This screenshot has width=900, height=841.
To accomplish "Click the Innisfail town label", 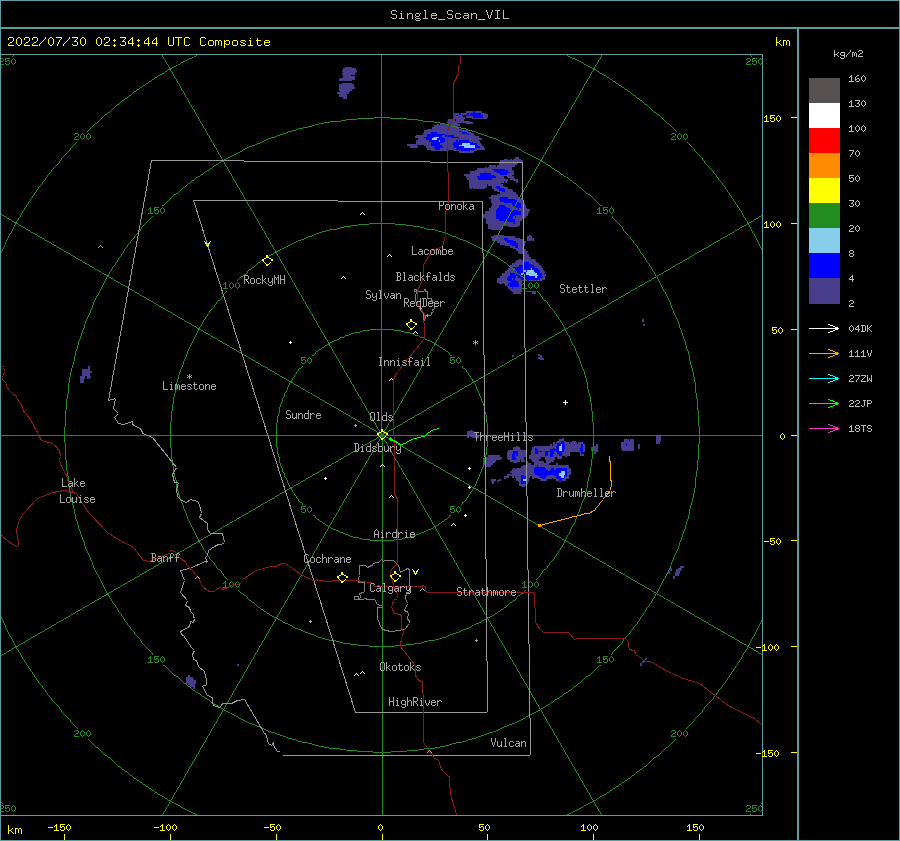I will coord(404,362).
